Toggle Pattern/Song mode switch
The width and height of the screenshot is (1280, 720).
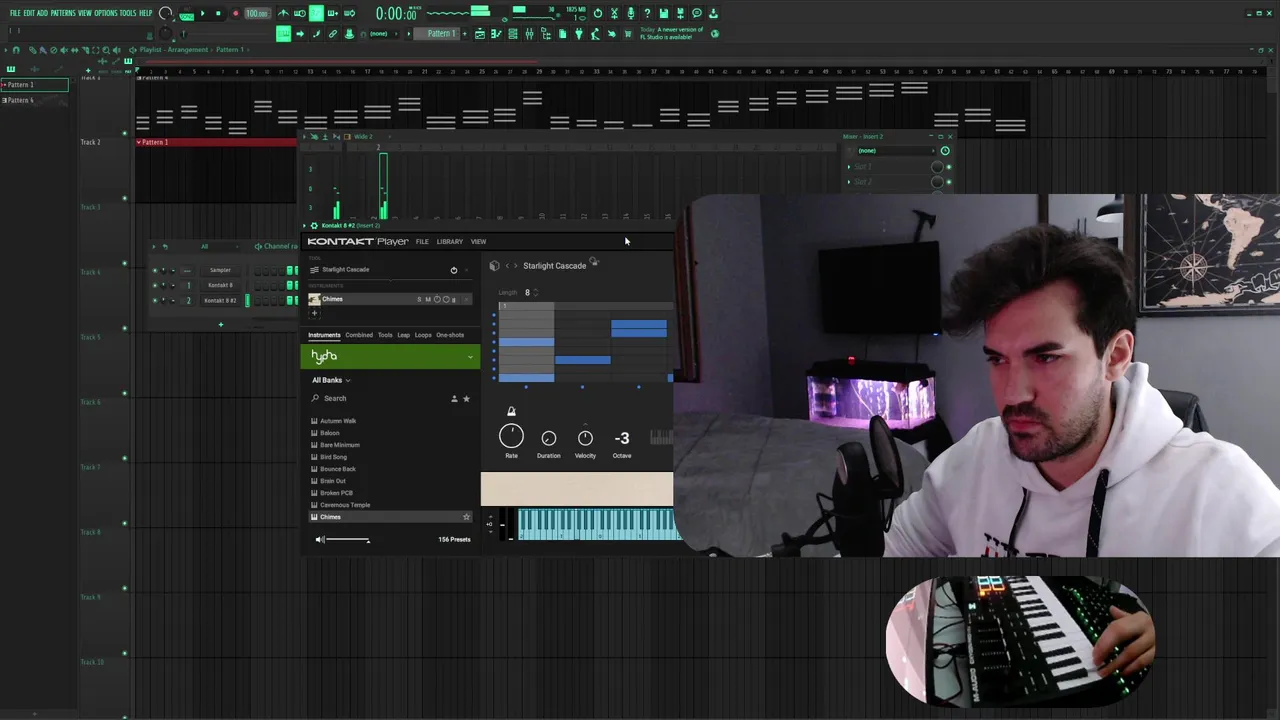click(x=187, y=13)
